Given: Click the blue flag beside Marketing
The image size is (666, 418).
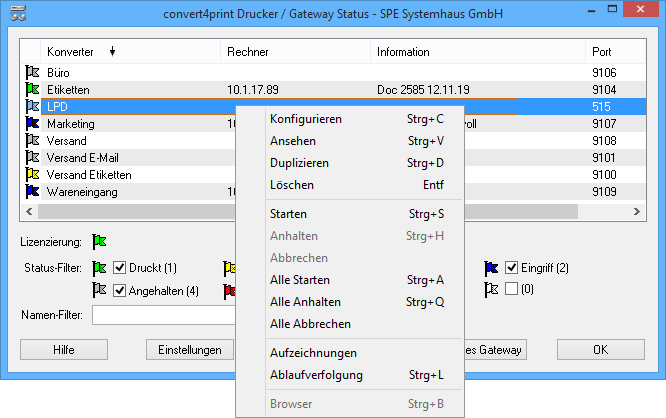Looking at the screenshot, I should point(32,124).
